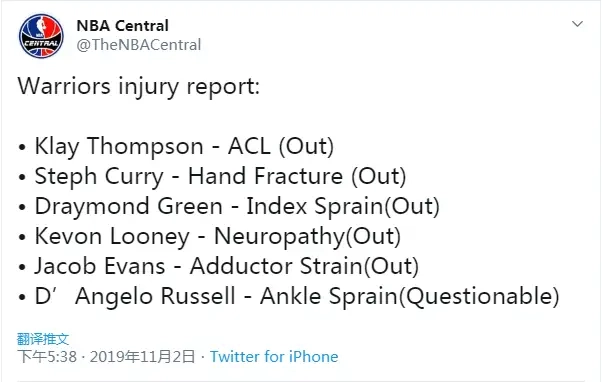Click the 'Index Sprain(Out)' text

click(x=343, y=206)
